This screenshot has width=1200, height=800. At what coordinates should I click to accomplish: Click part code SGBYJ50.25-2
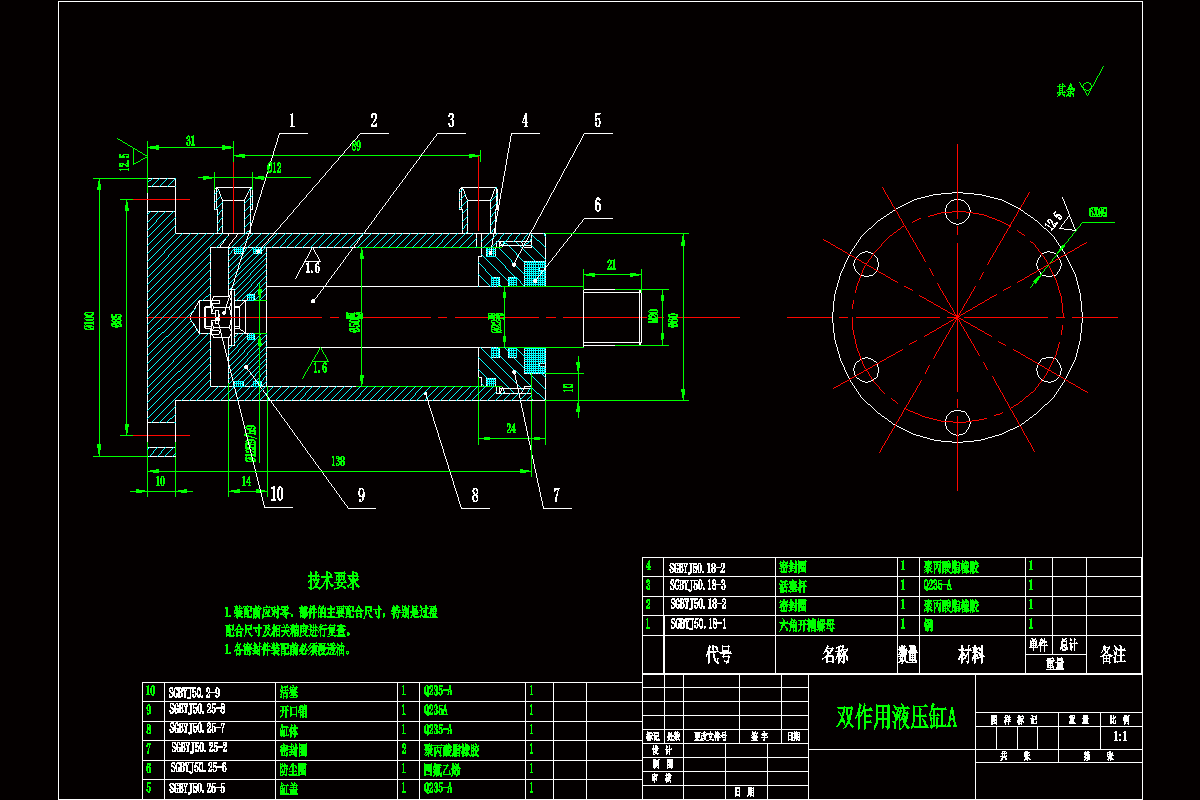(x=200, y=747)
